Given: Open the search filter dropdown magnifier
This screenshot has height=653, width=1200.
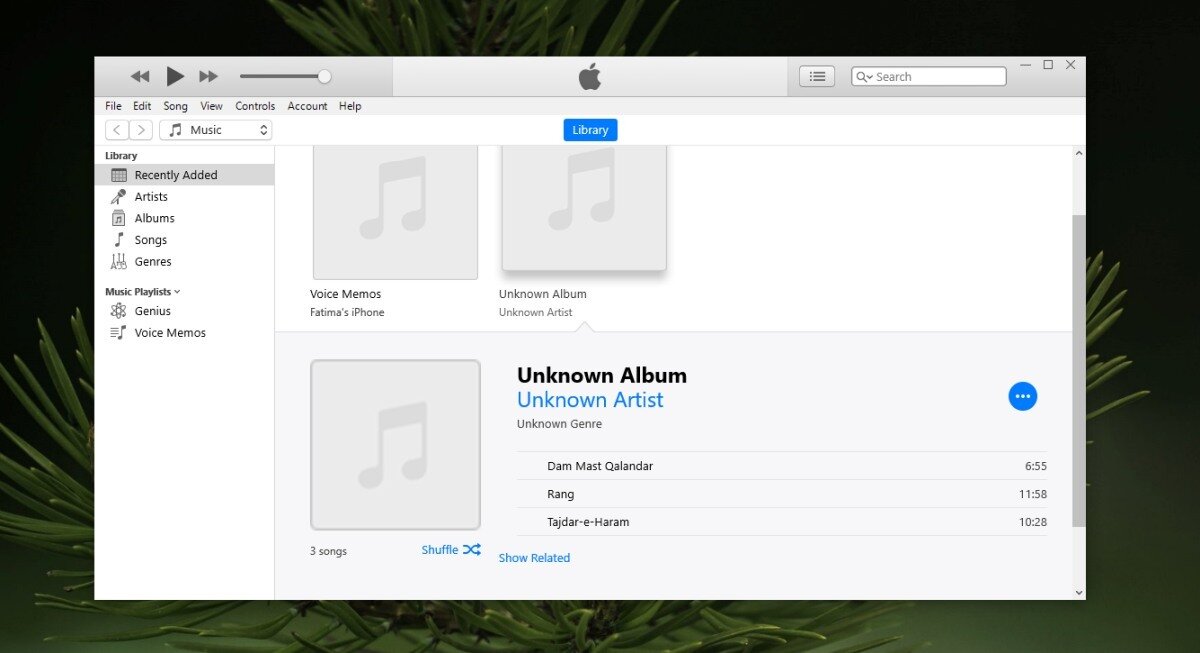Looking at the screenshot, I should point(864,76).
